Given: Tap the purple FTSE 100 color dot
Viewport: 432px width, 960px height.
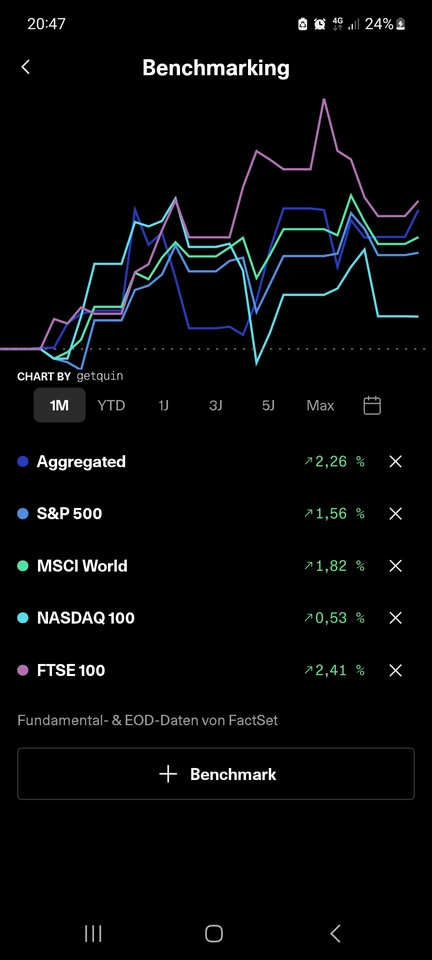Looking at the screenshot, I should pyautogui.click(x=23, y=670).
